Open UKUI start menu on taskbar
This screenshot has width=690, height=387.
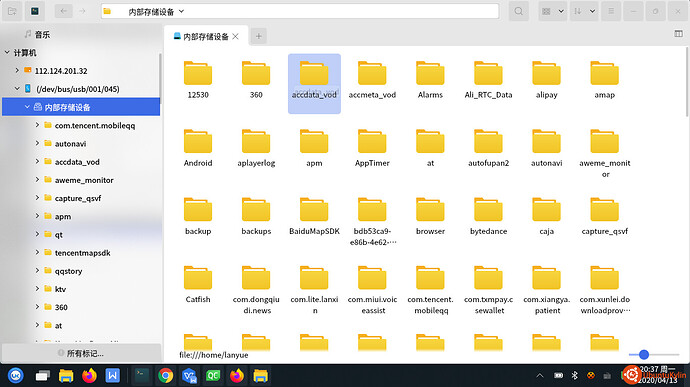point(16,376)
